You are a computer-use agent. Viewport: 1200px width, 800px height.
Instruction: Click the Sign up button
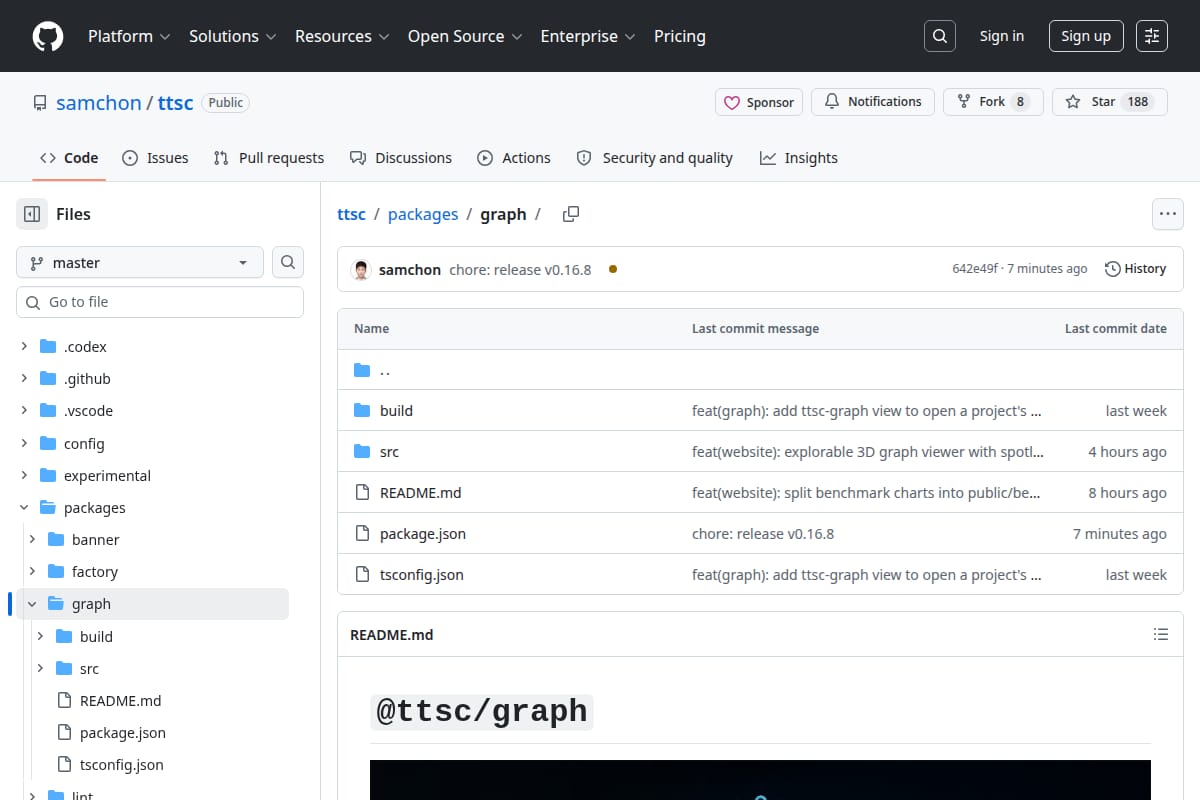(1086, 36)
